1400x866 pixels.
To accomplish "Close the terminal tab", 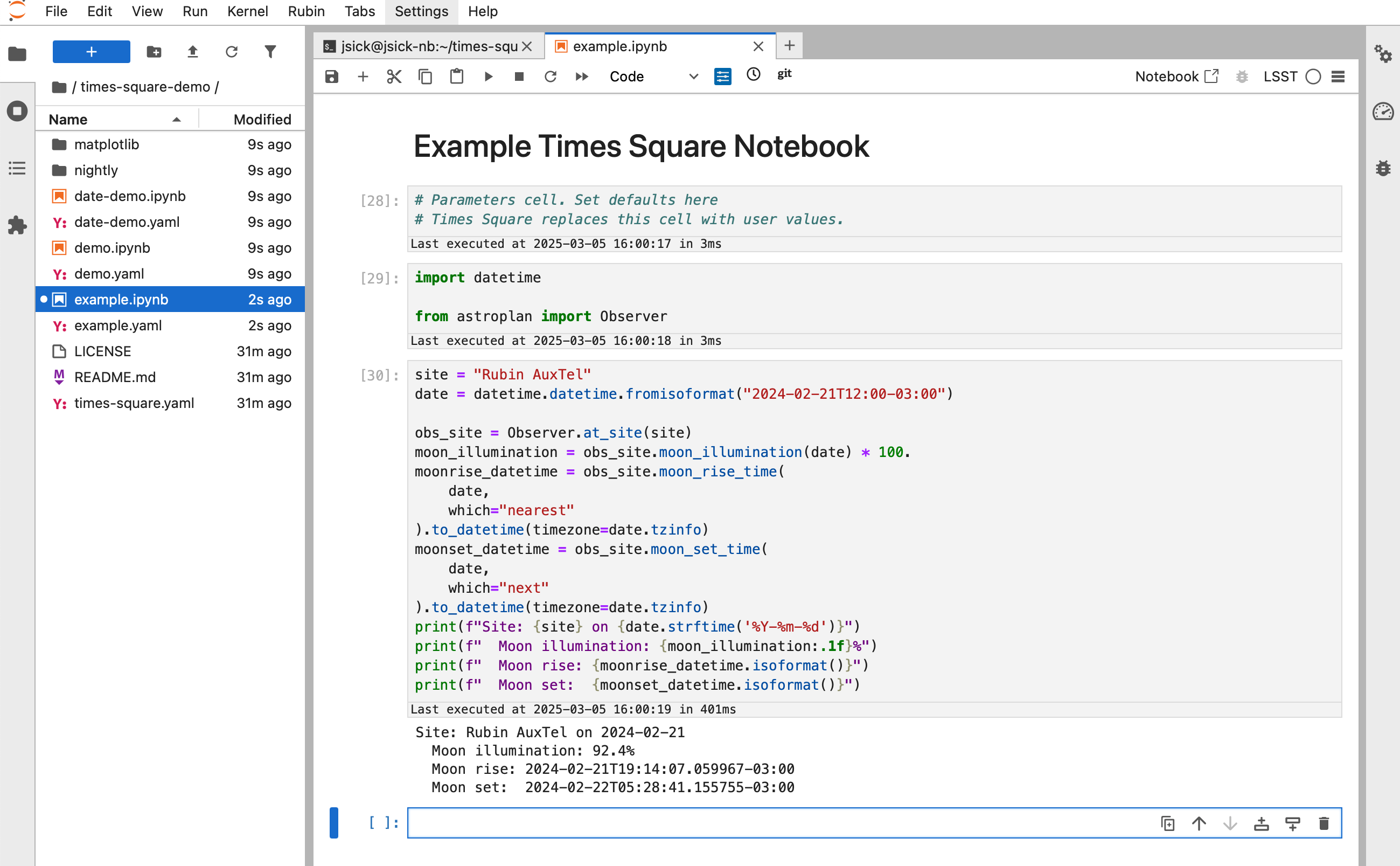I will [527, 46].
